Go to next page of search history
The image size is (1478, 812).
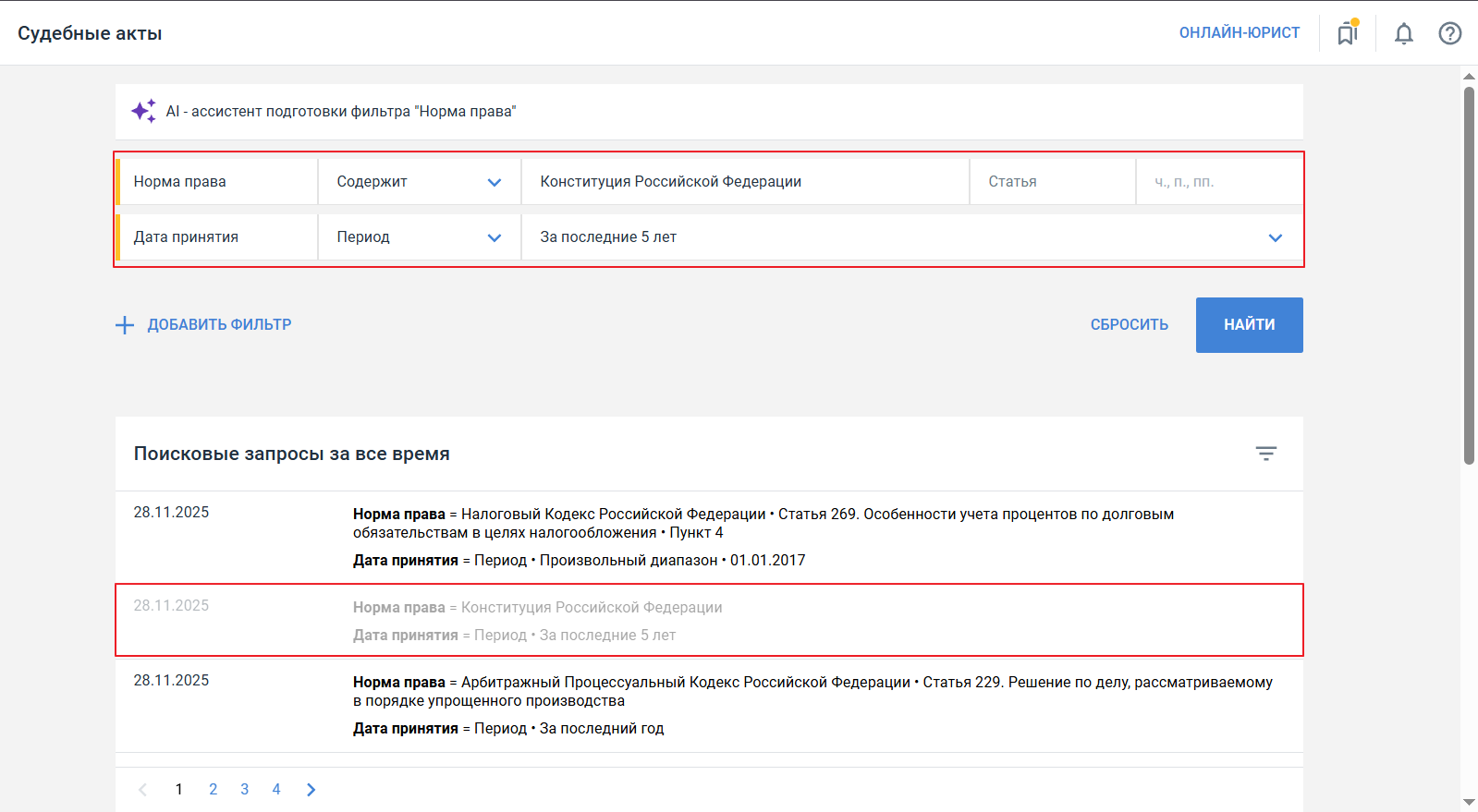(x=311, y=789)
